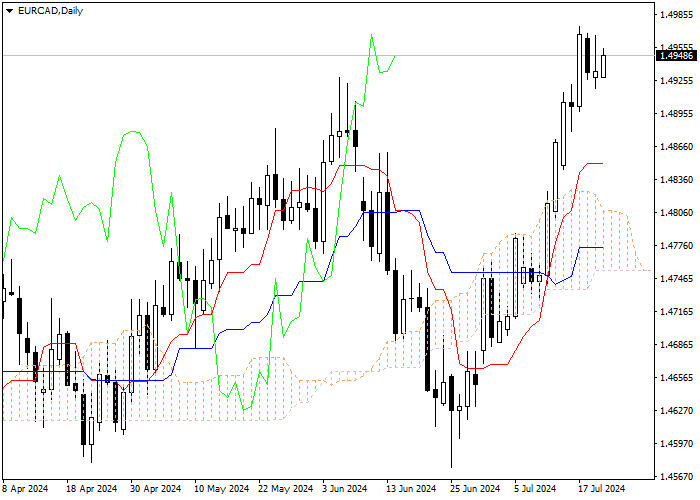Click the 5 Jul 2024 date label
Image resolution: width=700 pixels, height=500 pixels.
tap(535, 489)
